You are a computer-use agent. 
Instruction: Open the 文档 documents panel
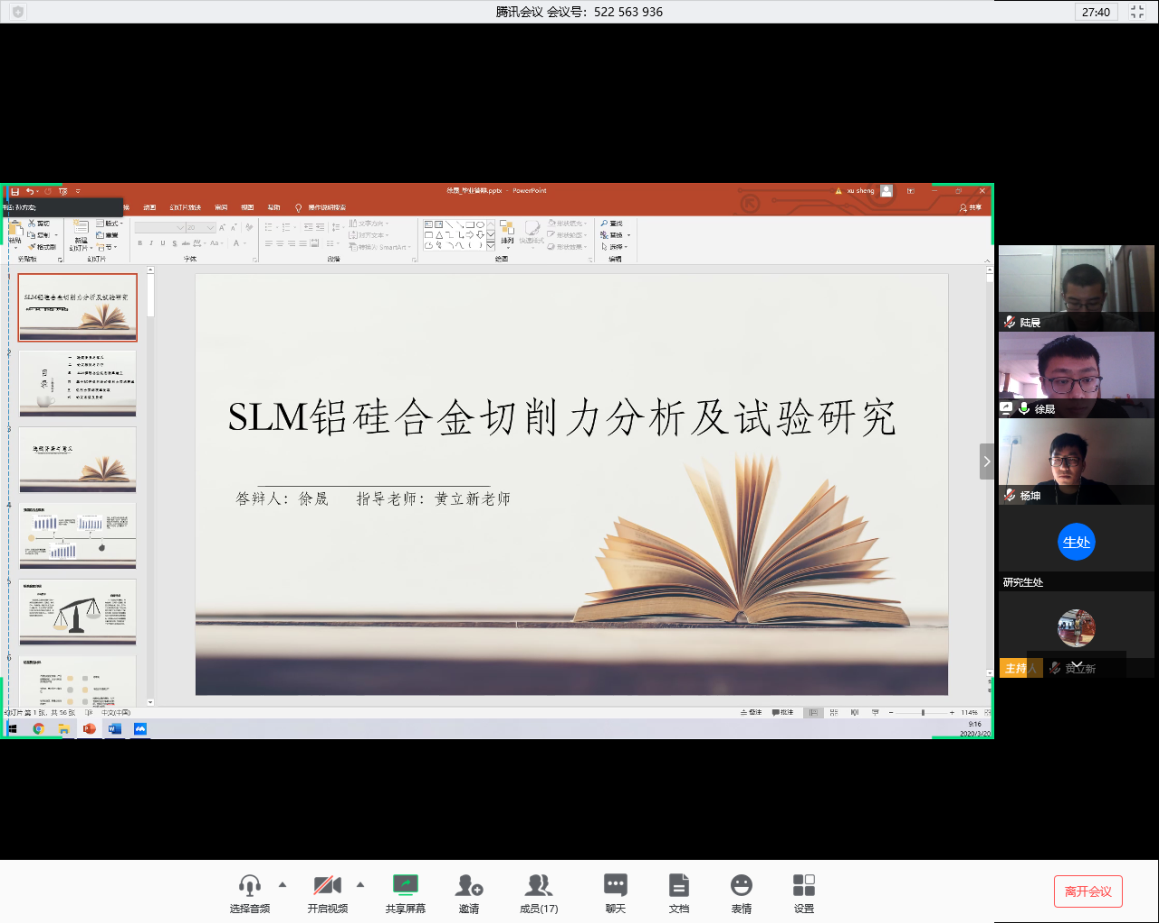[x=678, y=893]
